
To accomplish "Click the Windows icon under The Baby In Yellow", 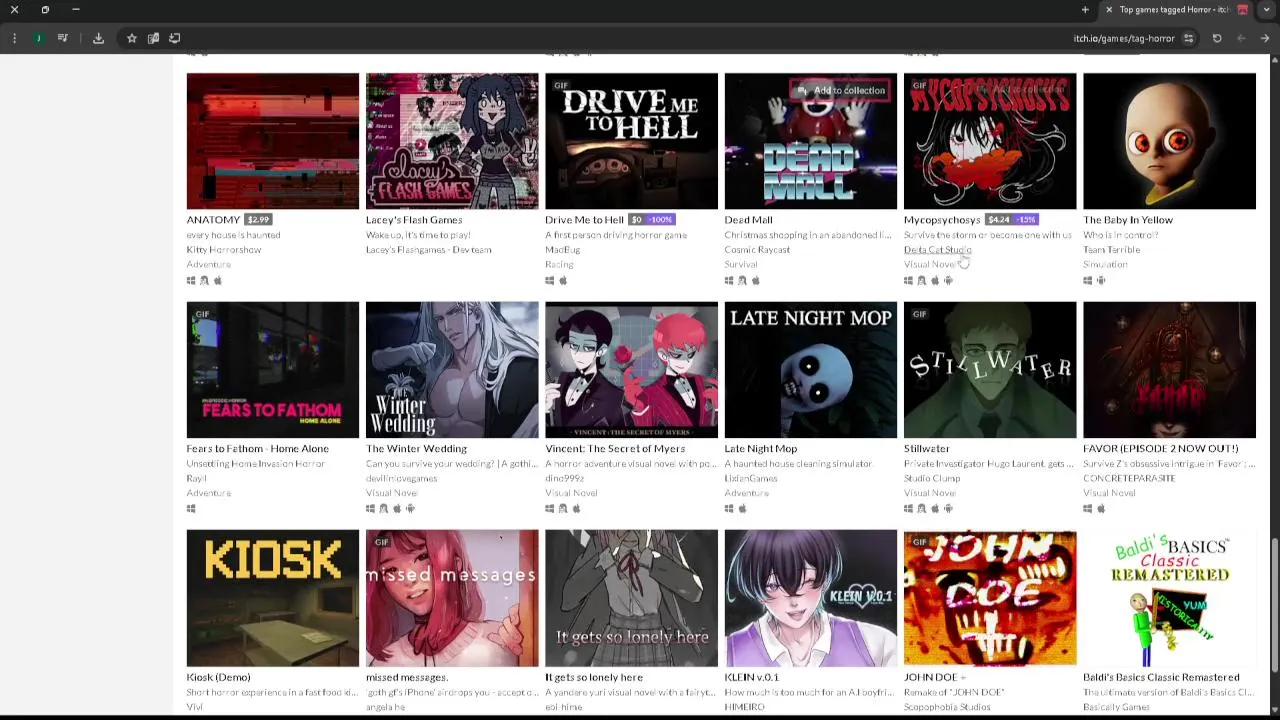I will (x=1088, y=281).
